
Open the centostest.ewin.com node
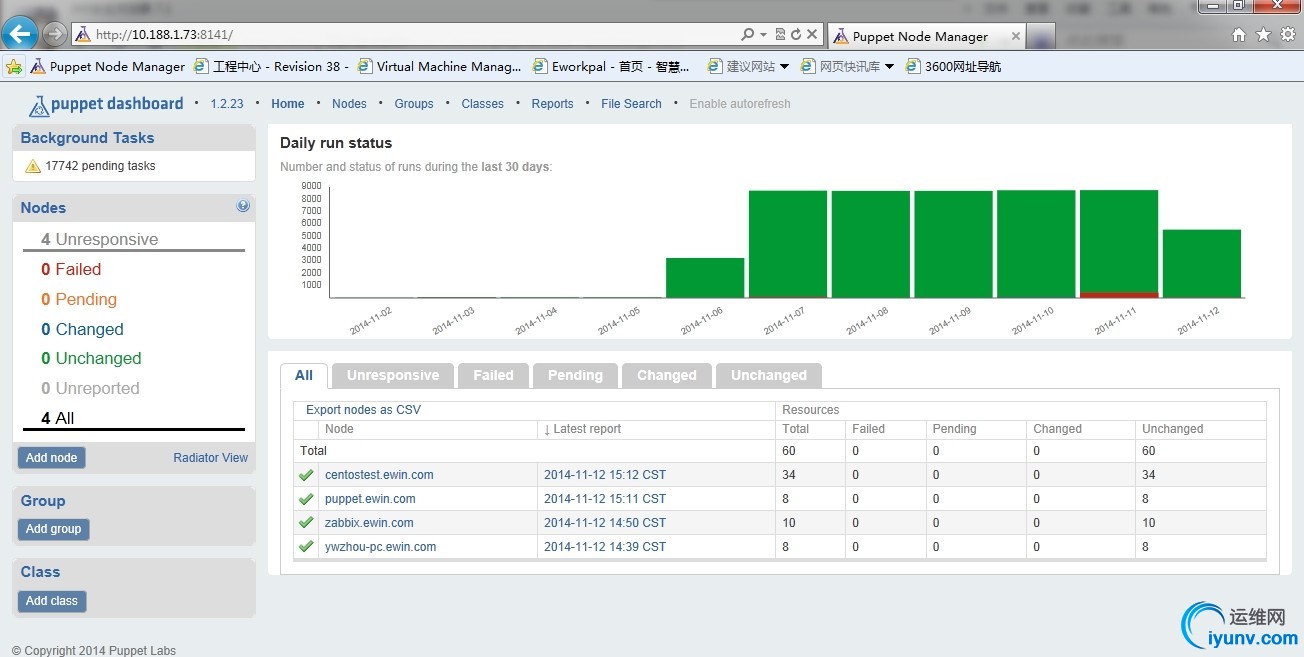click(379, 475)
